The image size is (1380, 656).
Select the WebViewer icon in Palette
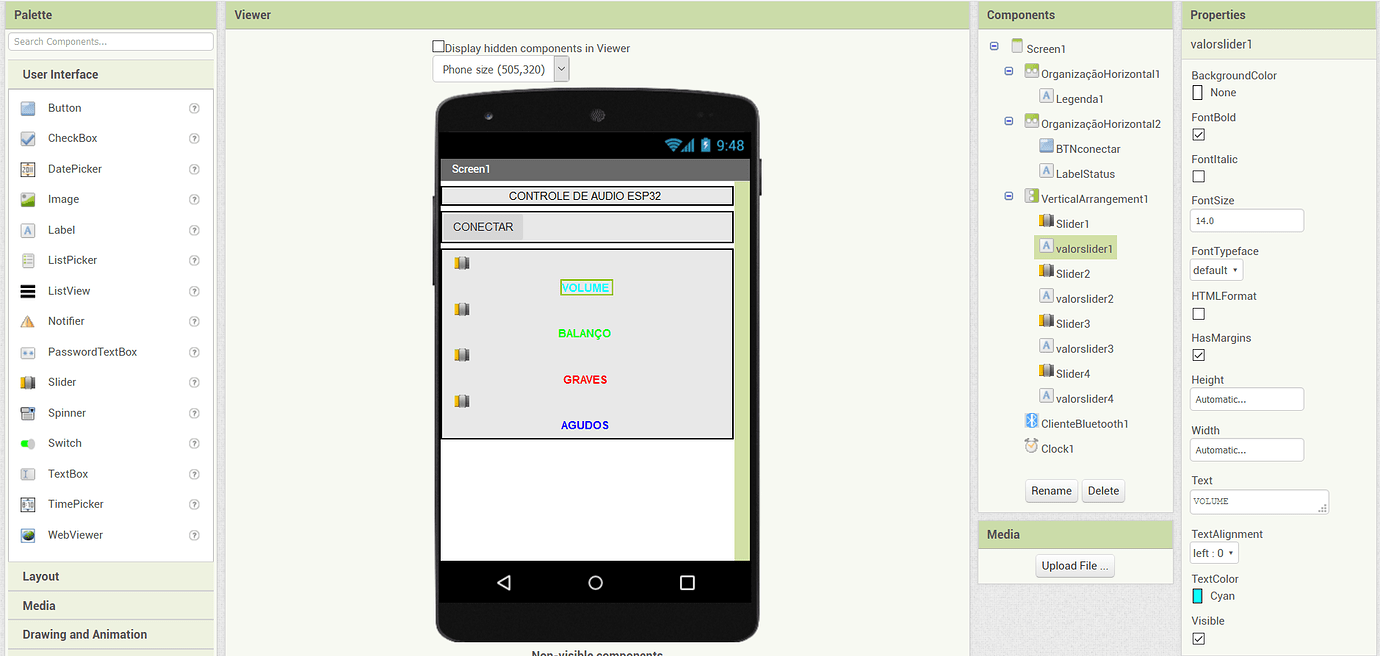click(28, 535)
